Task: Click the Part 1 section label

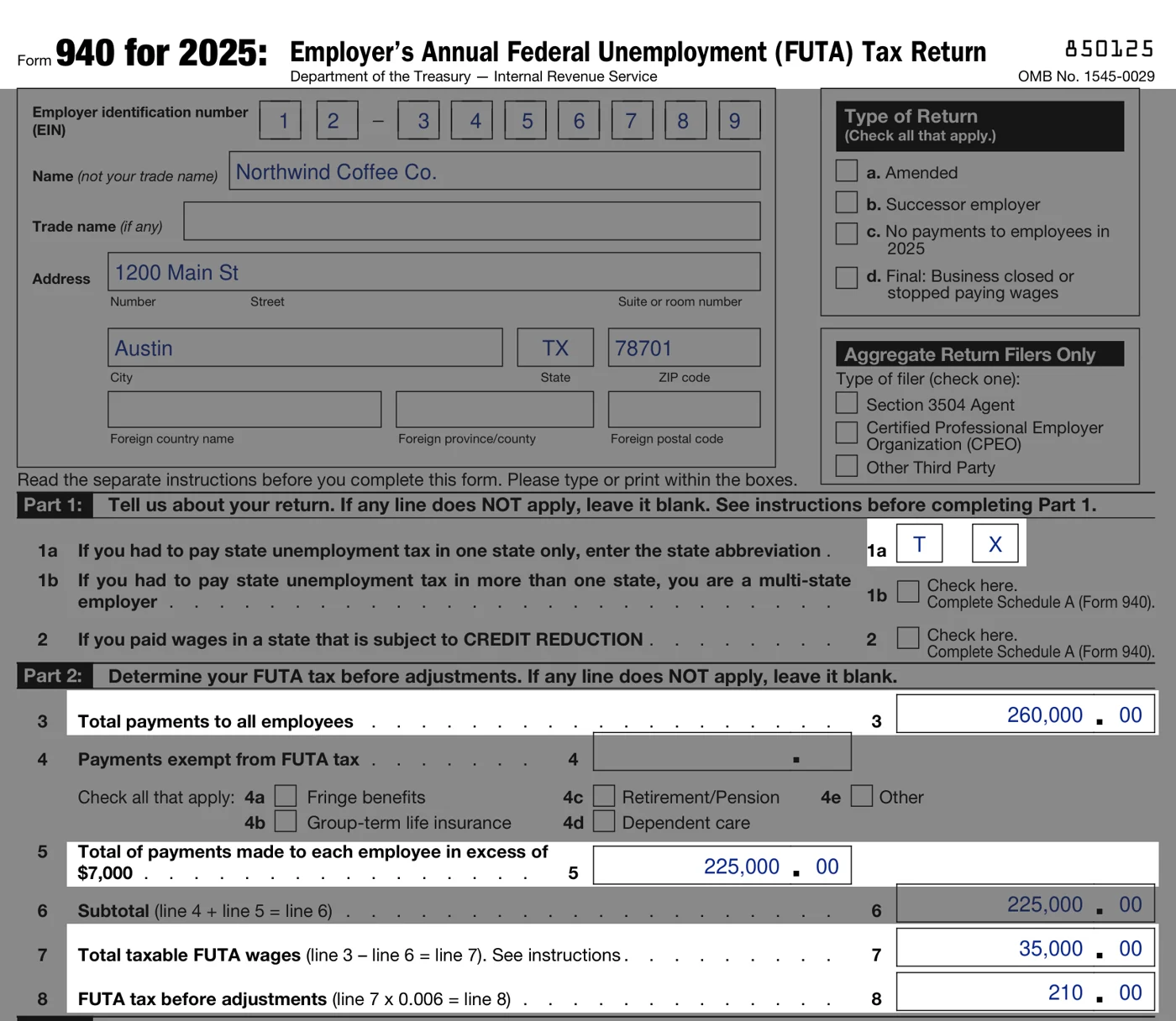Action: tap(53, 505)
